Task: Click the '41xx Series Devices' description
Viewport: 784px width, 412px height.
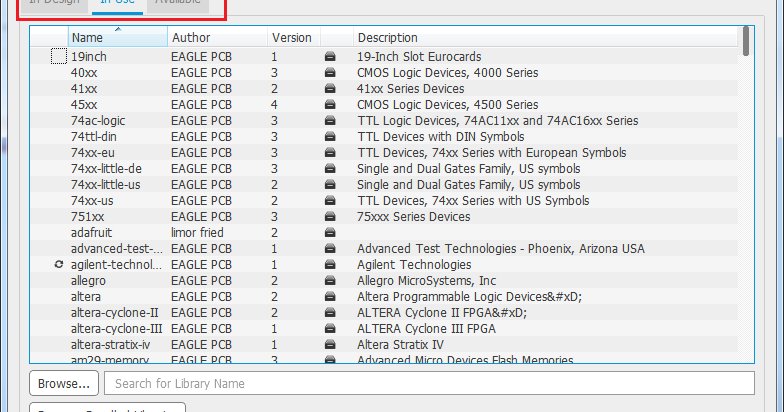Action: coord(410,88)
